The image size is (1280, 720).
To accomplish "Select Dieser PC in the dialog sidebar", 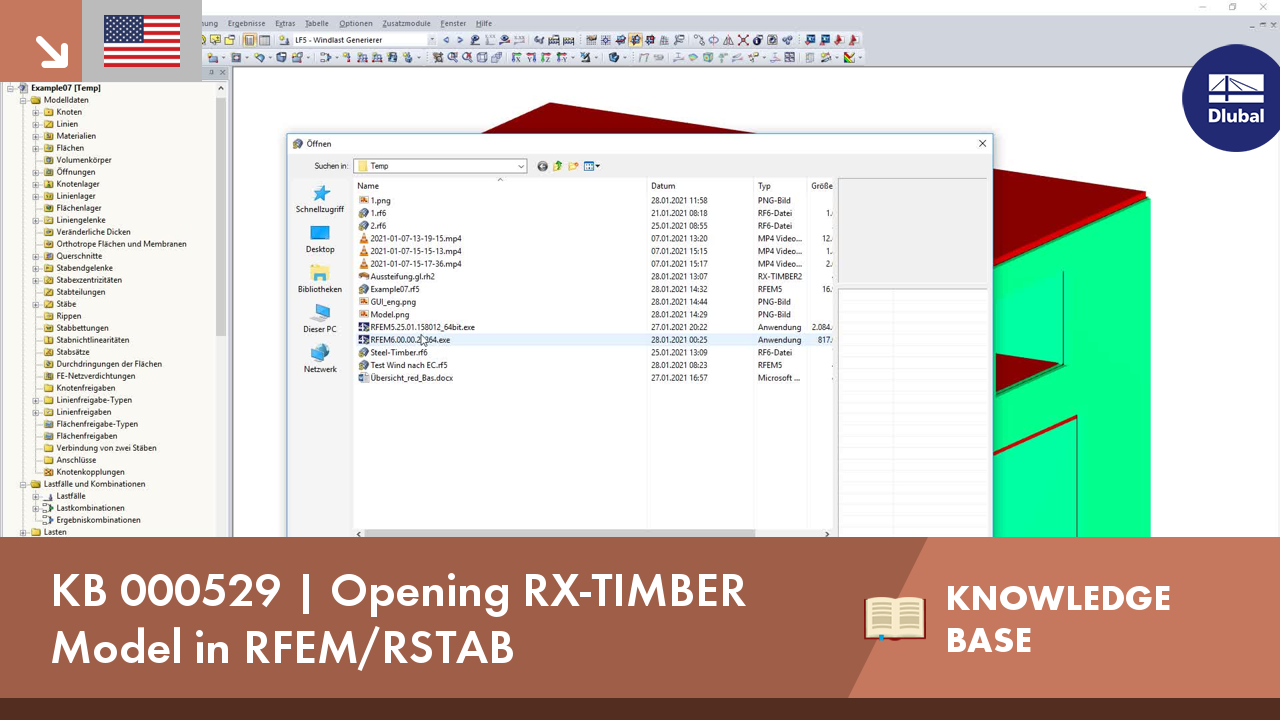I will click(320, 320).
